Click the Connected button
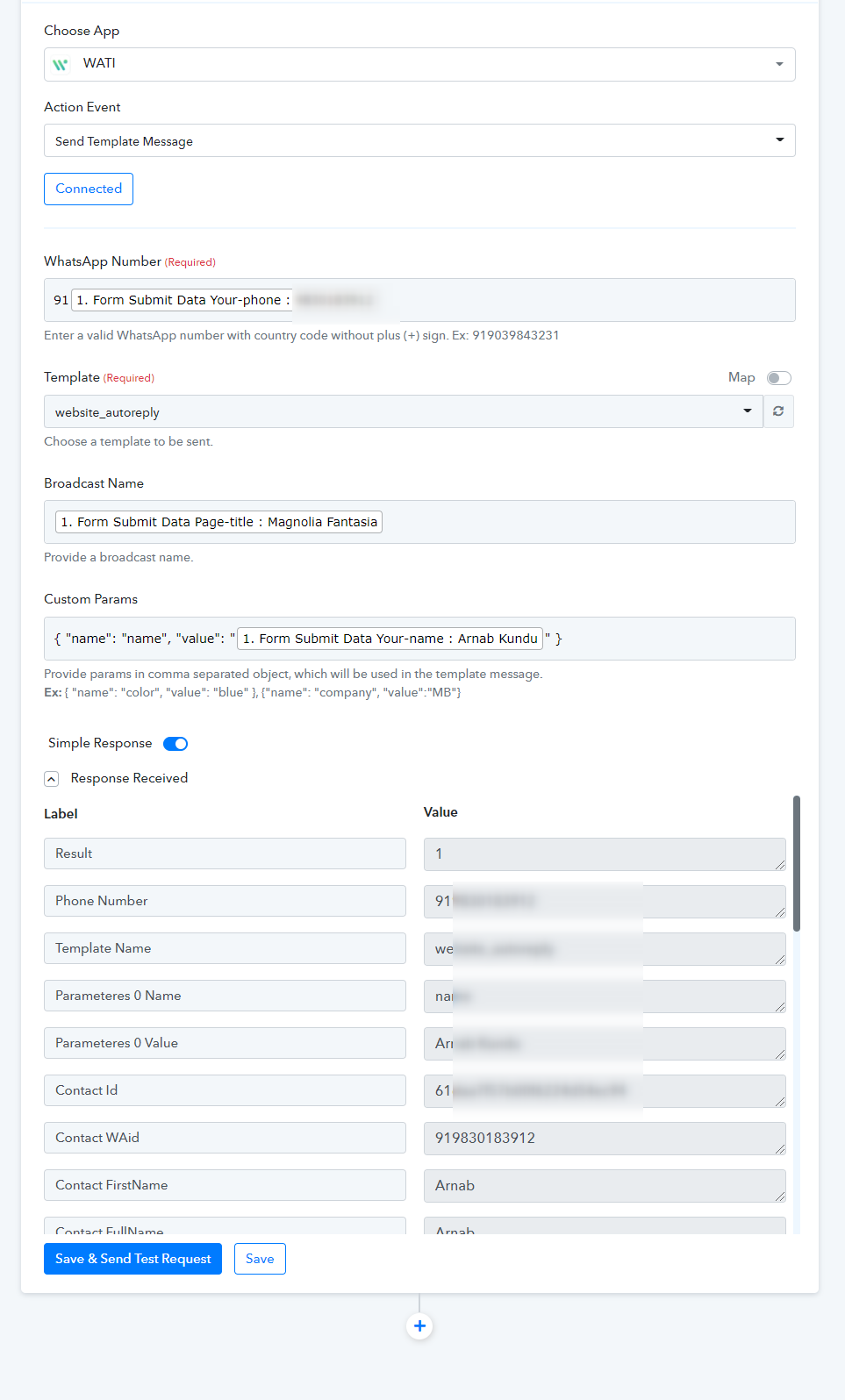The width and height of the screenshot is (845, 1400). (x=89, y=189)
